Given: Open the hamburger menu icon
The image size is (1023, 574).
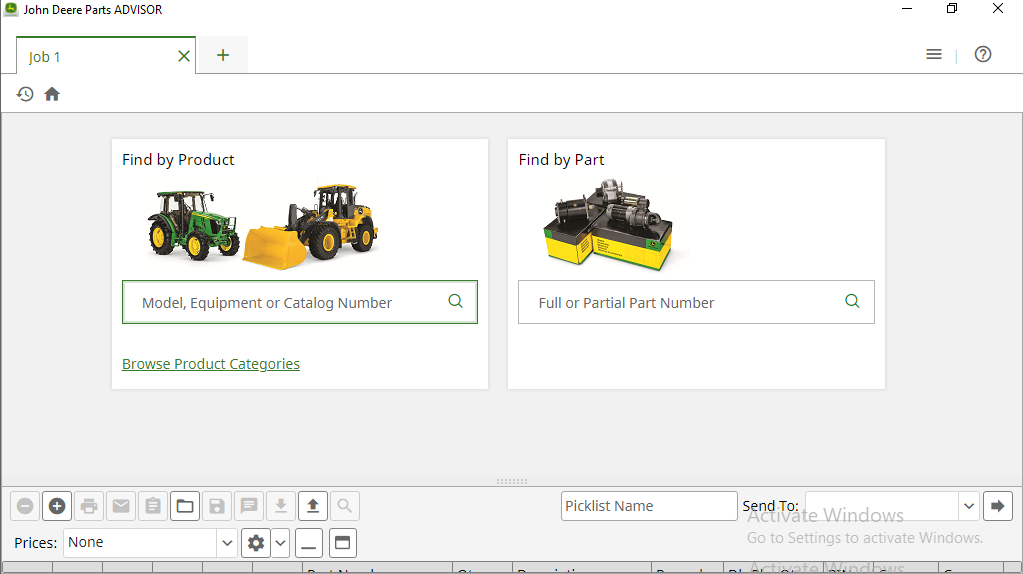Looking at the screenshot, I should coord(934,55).
